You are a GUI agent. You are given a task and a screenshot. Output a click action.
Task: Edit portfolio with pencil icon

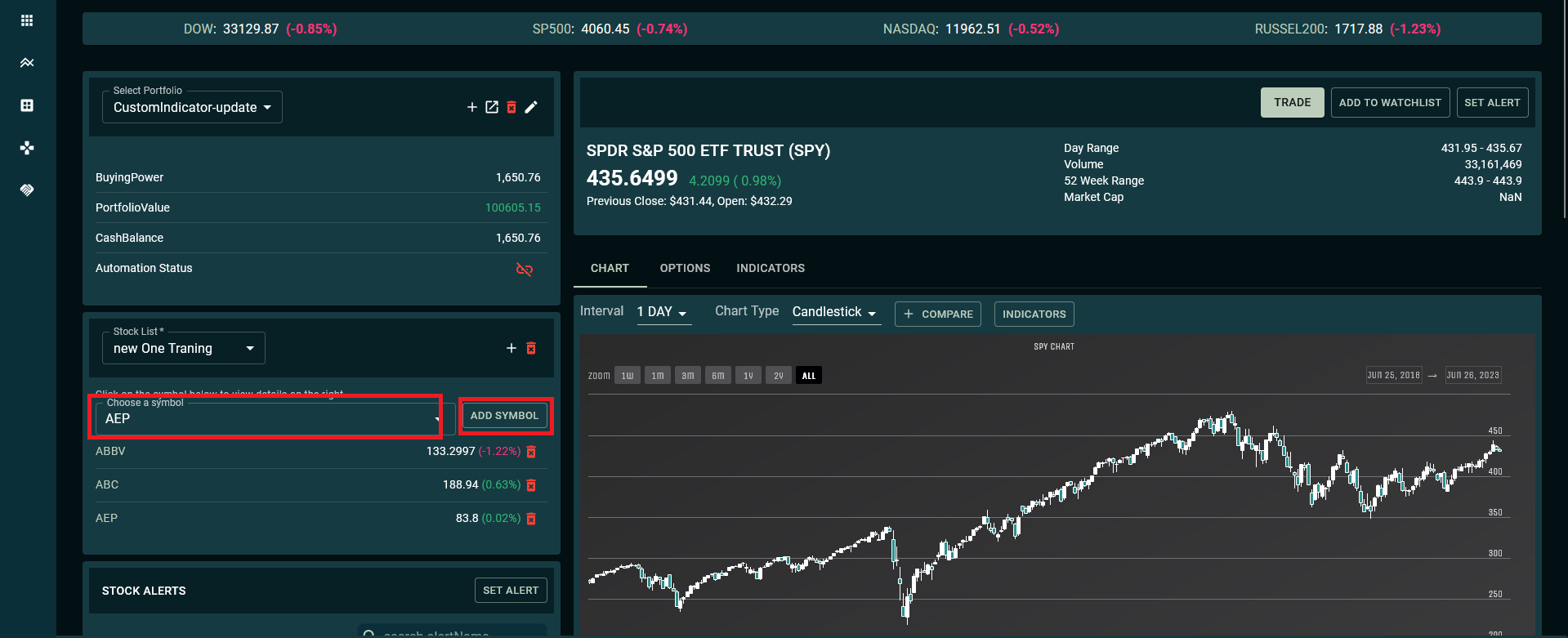(x=531, y=107)
